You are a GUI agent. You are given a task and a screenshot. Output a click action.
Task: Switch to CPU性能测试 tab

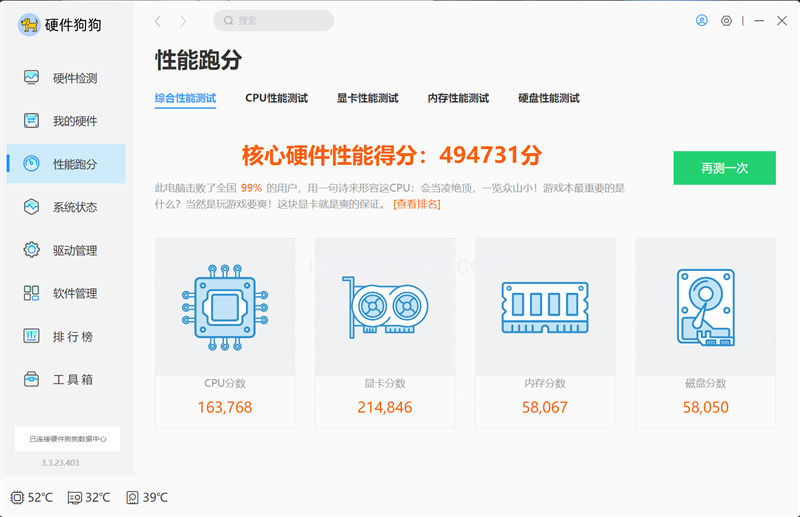(x=276, y=98)
